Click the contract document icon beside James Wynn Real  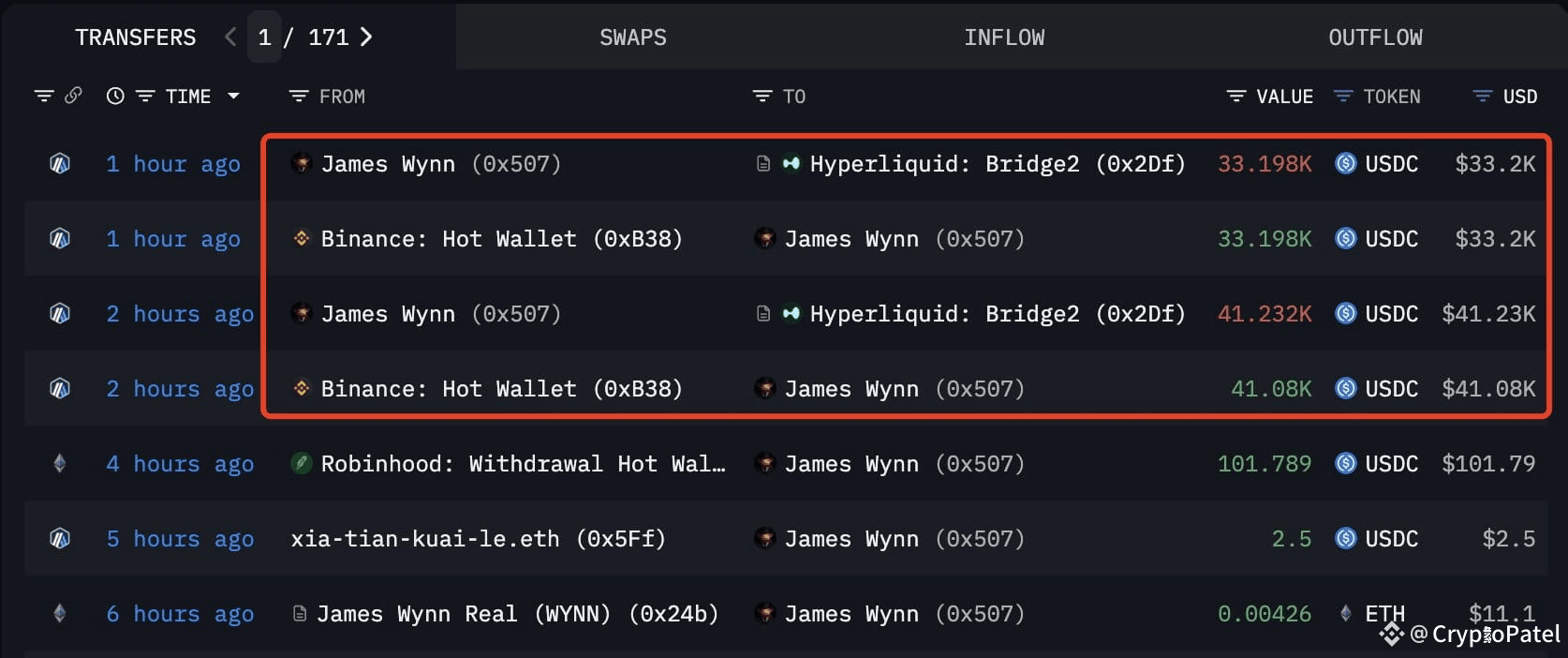(x=300, y=614)
